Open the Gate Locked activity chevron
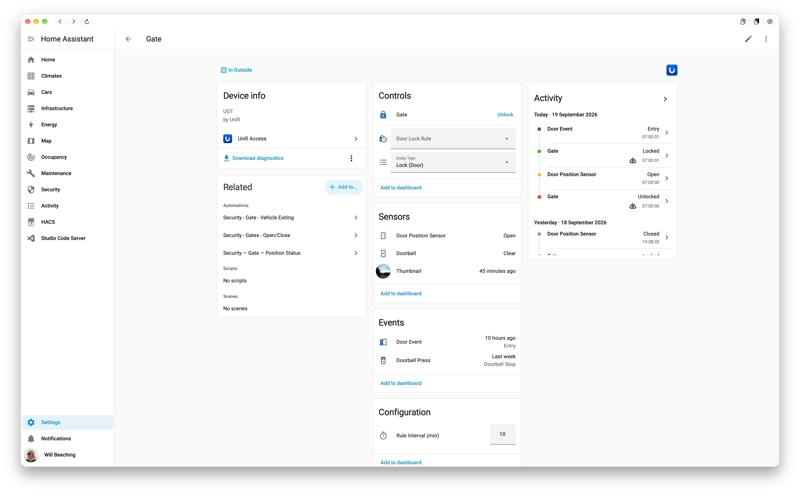The width and height of the screenshot is (800, 494). pos(667,156)
